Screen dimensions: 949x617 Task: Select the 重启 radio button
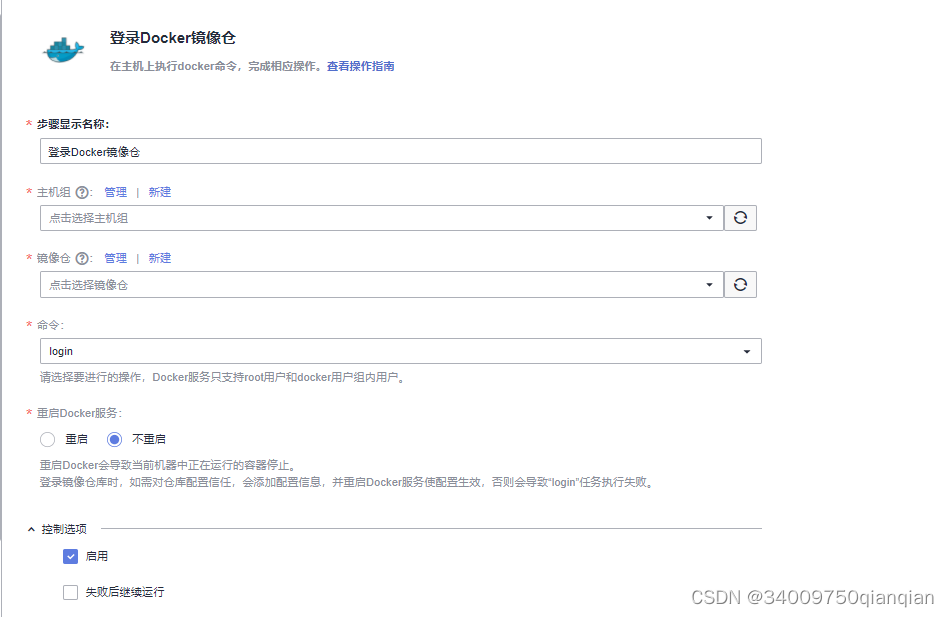(48, 439)
